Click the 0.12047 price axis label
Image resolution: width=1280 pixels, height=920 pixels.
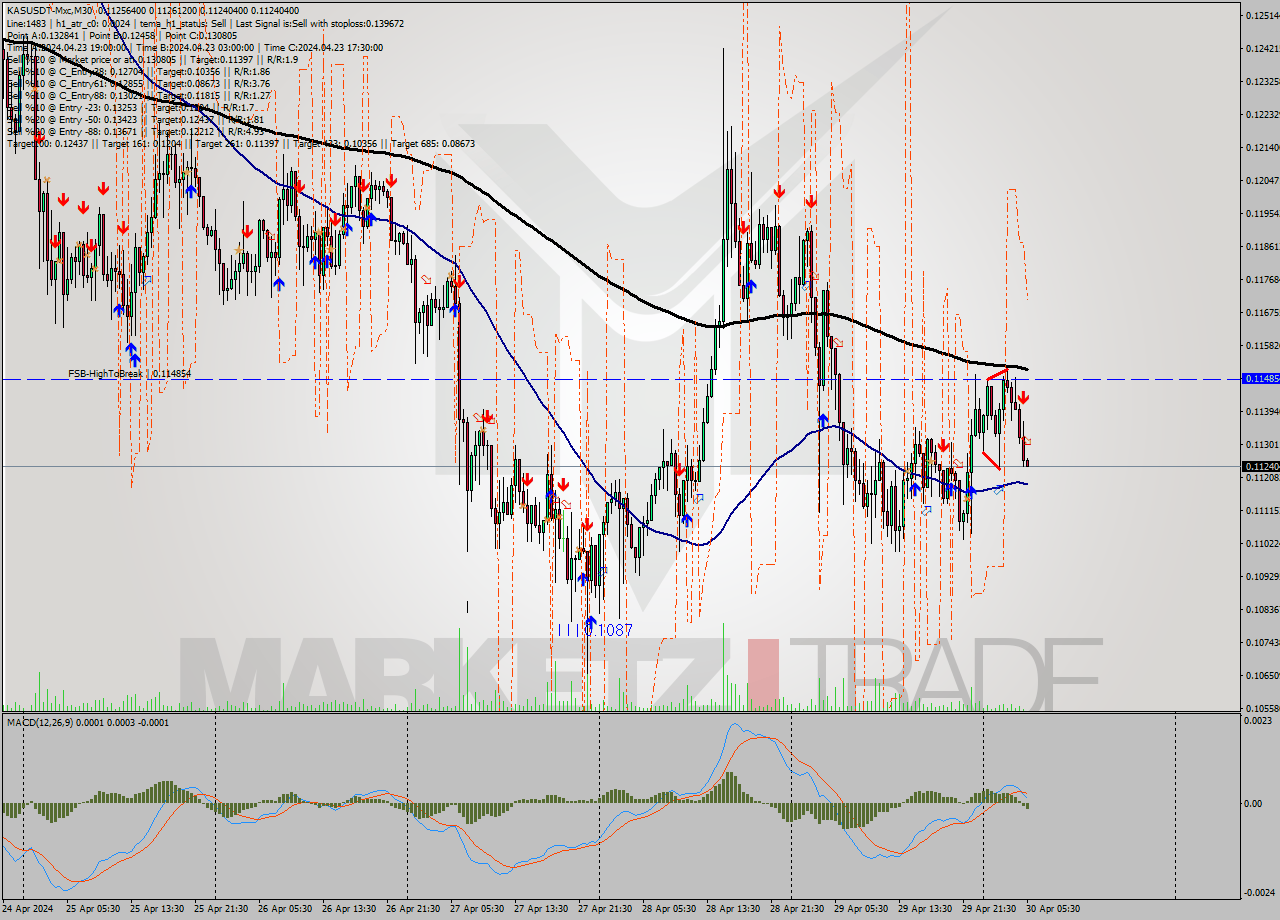(1262, 180)
